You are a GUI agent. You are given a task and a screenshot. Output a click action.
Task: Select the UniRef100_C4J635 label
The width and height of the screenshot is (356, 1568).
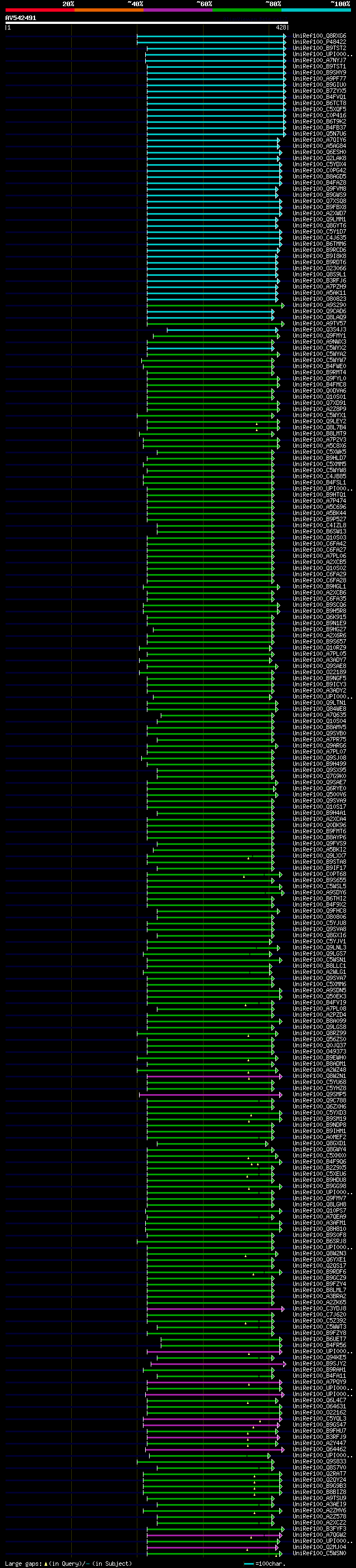tap(319, 238)
